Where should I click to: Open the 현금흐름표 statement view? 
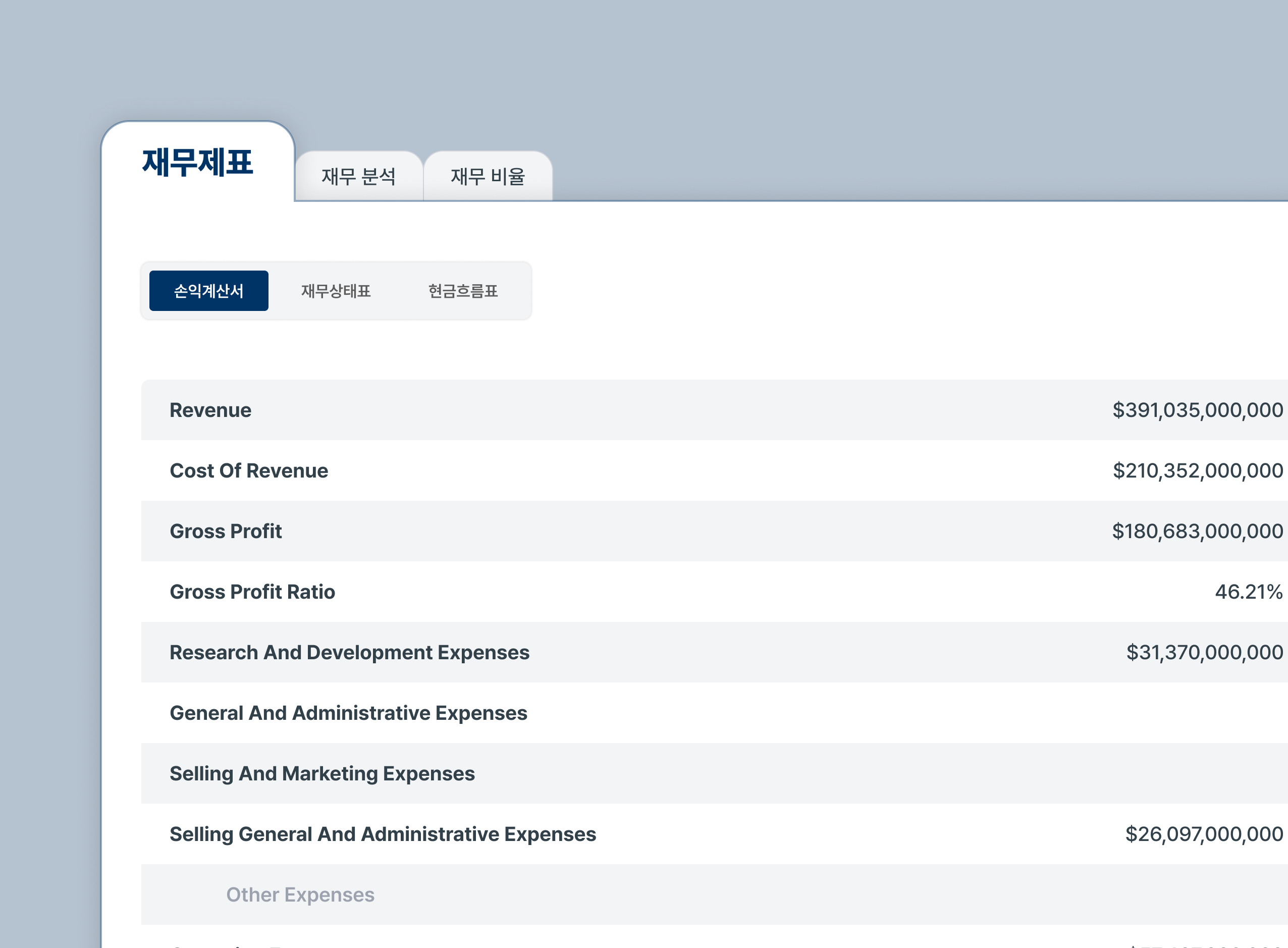click(463, 291)
